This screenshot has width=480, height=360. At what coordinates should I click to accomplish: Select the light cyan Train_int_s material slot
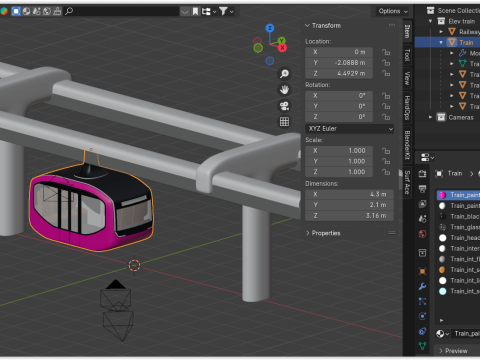pyautogui.click(x=458, y=291)
